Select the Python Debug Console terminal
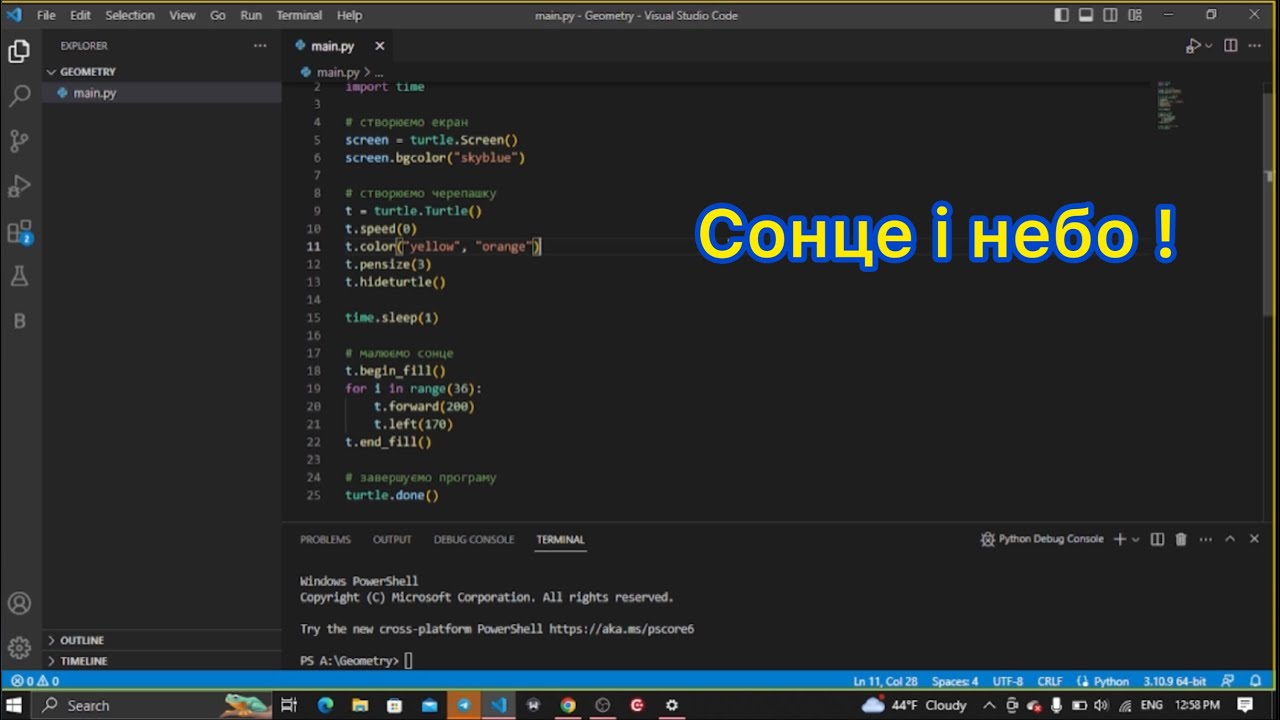Screen dimensions: 1280x720 (1042, 539)
